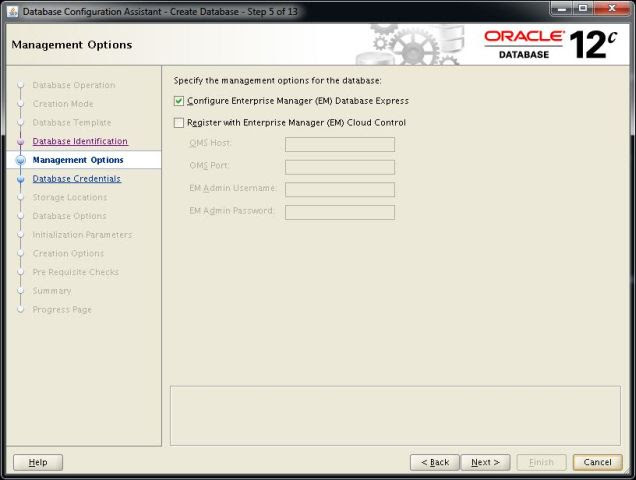Go to Database Credentials step

pos(77,179)
